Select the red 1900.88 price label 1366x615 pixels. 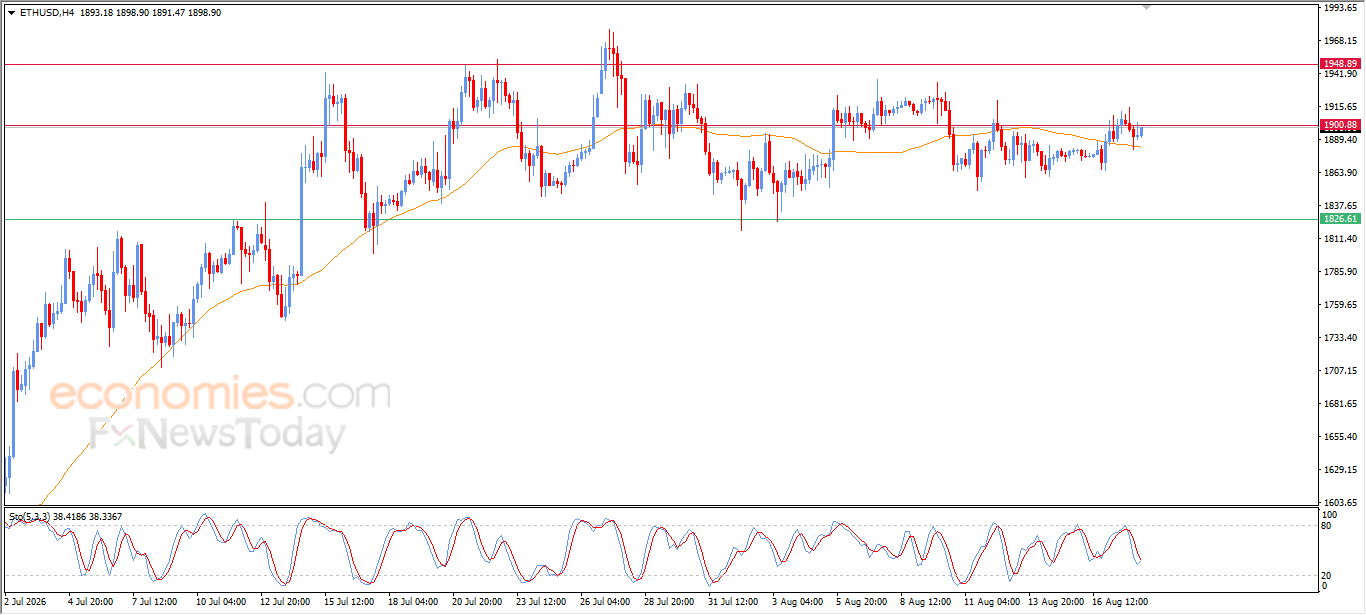pos(1339,125)
